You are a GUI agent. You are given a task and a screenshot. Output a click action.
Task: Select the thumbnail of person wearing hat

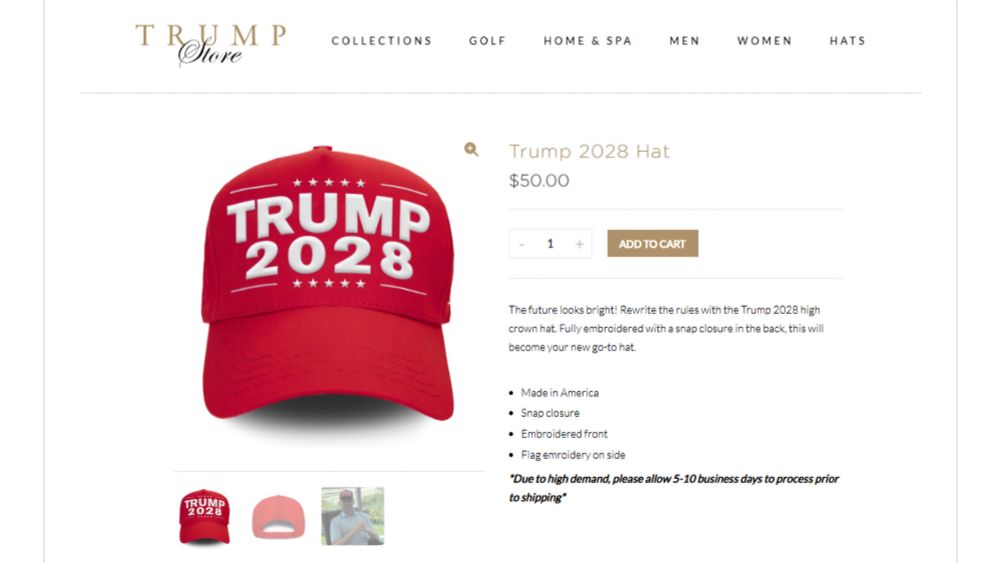click(353, 516)
